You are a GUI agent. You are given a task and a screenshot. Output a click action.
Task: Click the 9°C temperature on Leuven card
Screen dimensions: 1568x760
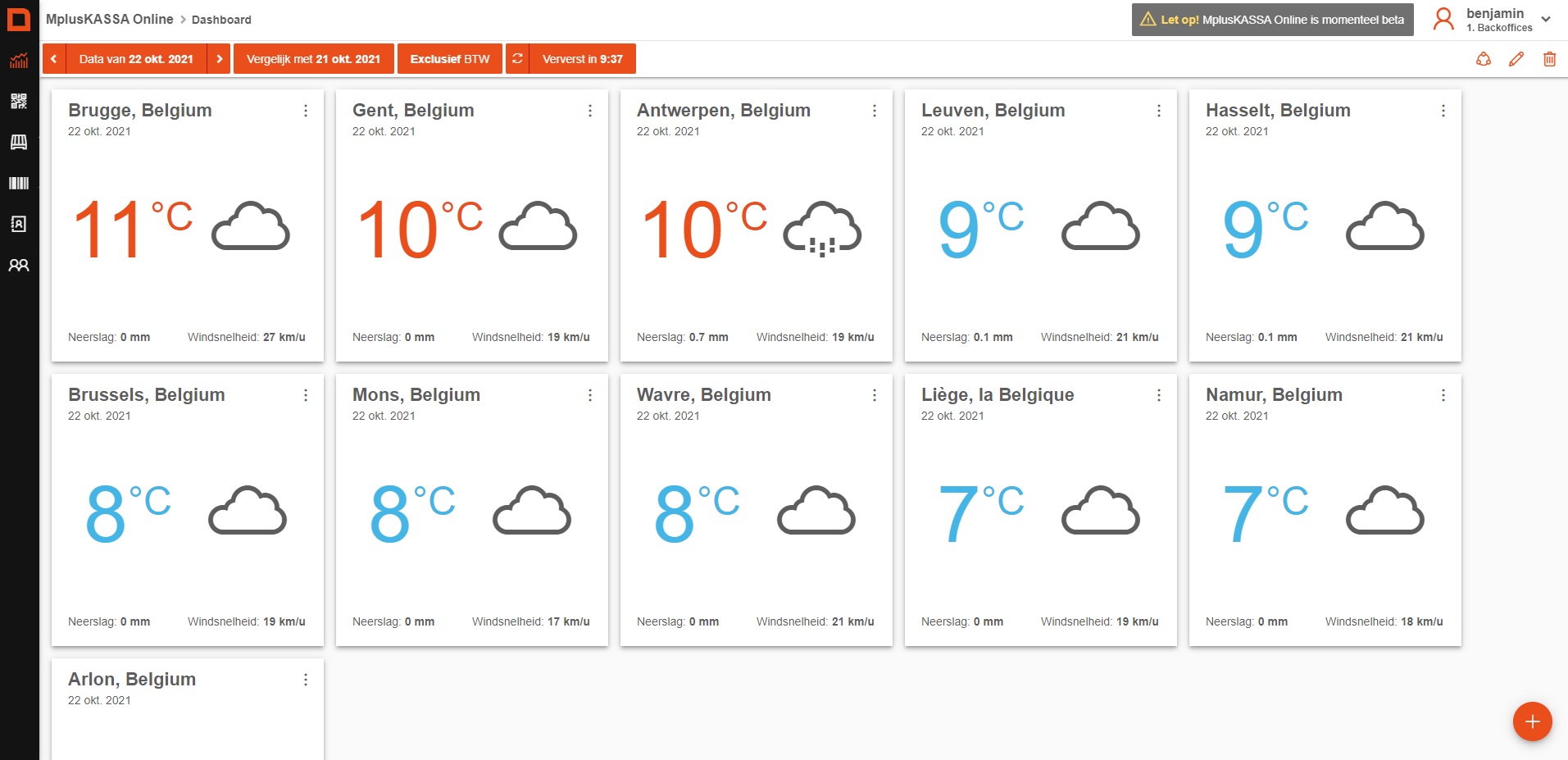[x=981, y=230]
